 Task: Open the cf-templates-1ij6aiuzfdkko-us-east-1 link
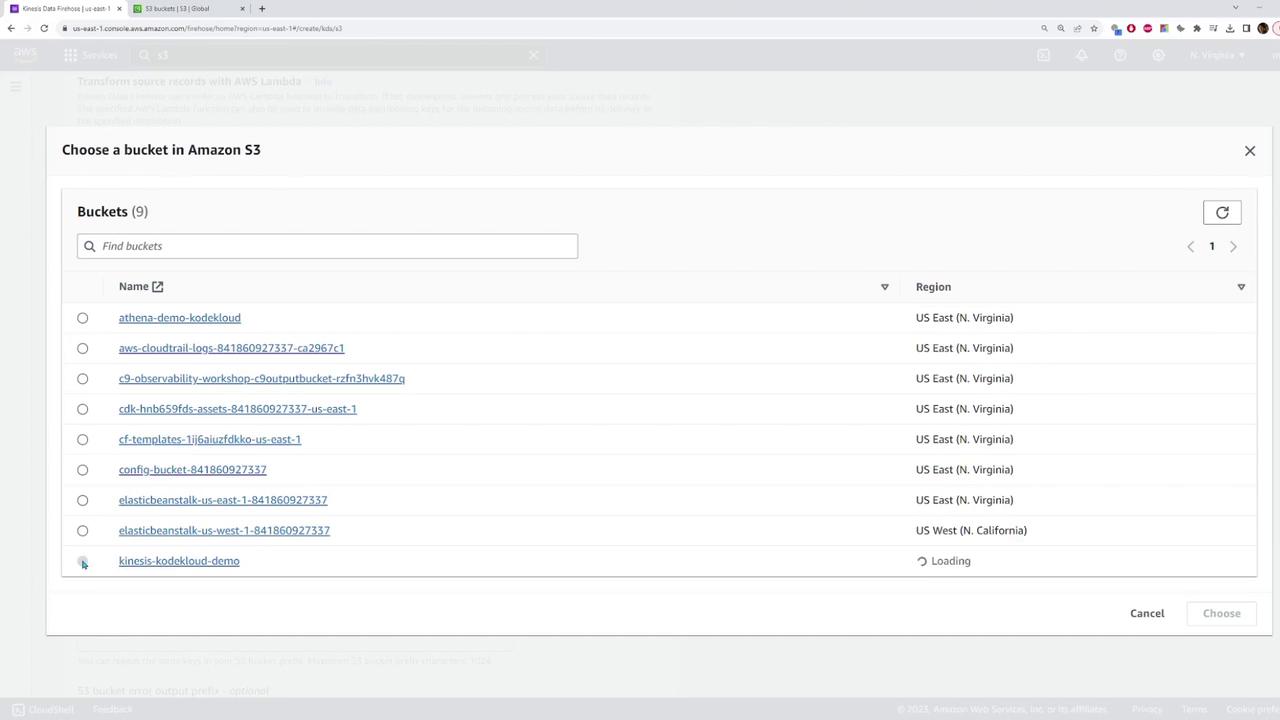tap(209, 439)
